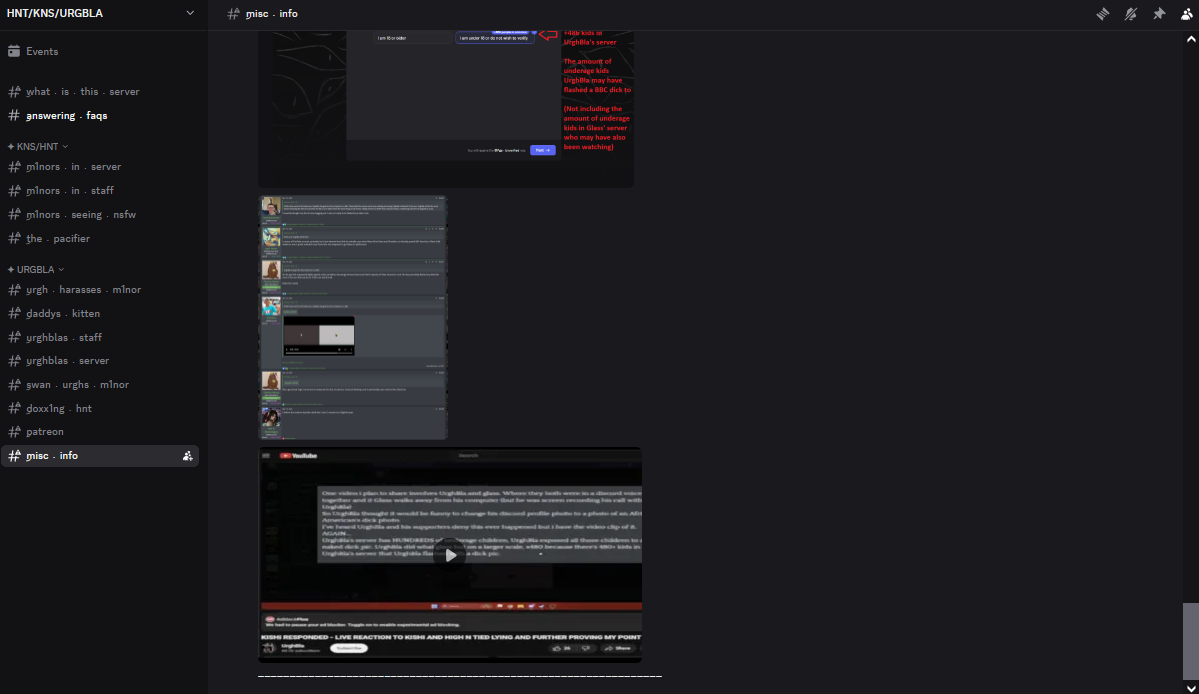This screenshot has width=1199, height=694.
Task: Play the embedded YouTube video
Action: 450,556
